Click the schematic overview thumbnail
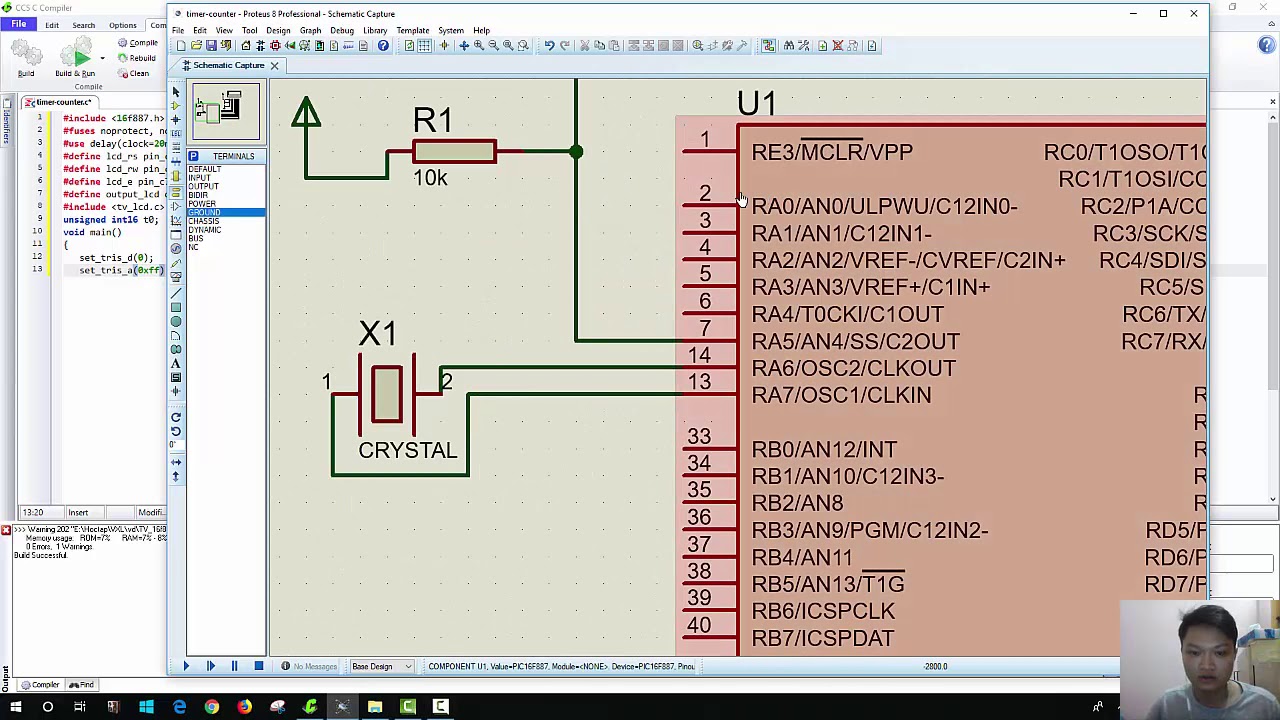The height and width of the screenshot is (720, 1280). click(226, 113)
